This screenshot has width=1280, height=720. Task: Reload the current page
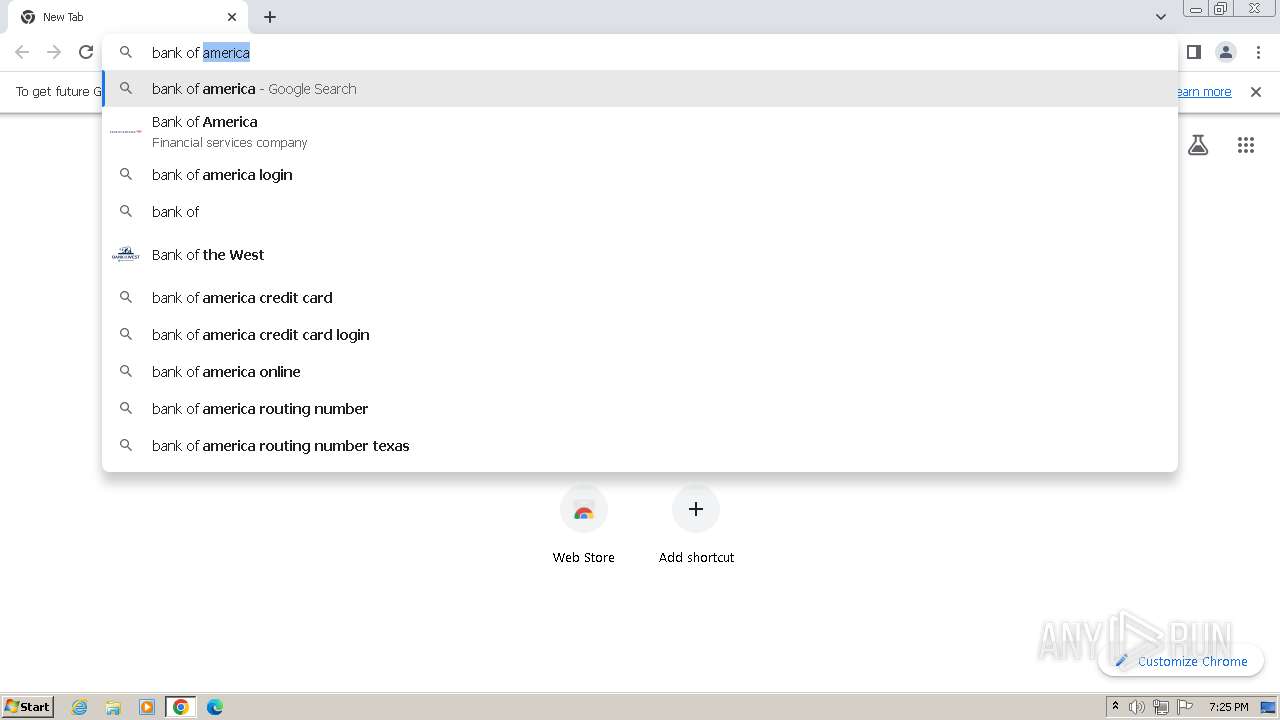tap(86, 52)
